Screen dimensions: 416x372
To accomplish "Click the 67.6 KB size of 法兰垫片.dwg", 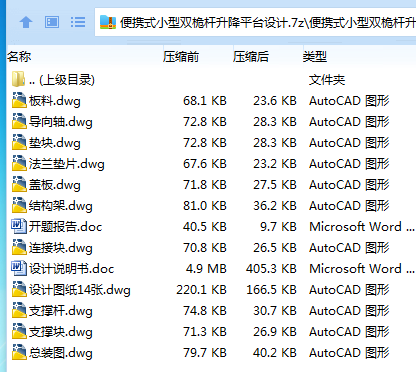I will (205, 164).
